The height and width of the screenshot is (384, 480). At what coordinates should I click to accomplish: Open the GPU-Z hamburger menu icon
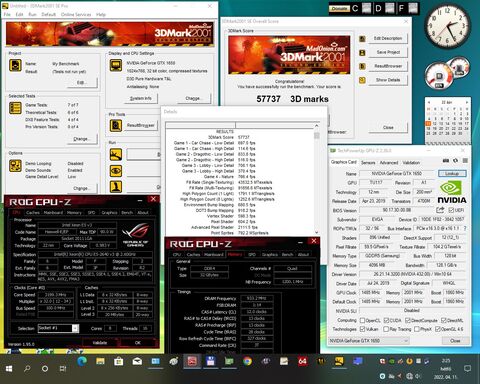(465, 161)
